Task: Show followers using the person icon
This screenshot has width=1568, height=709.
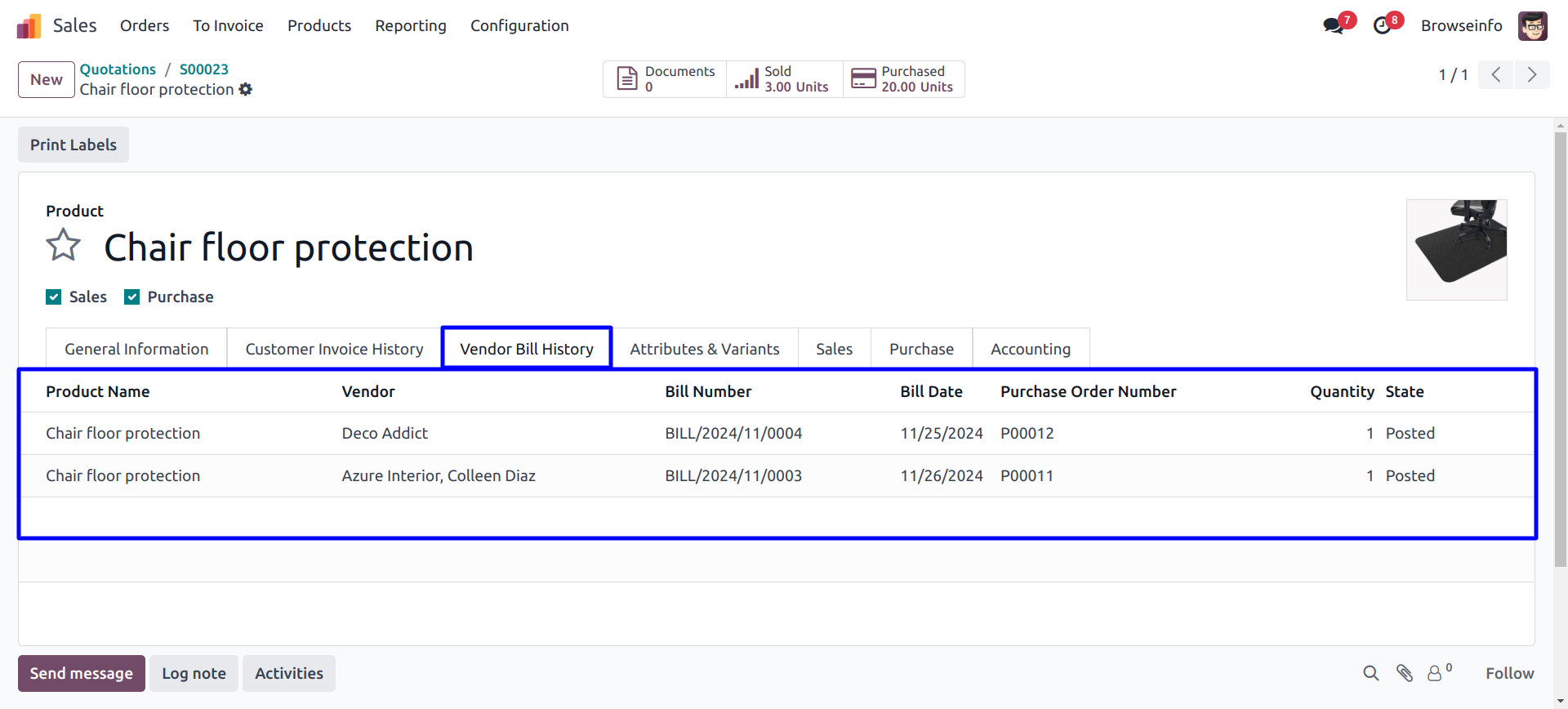Action: tap(1435, 673)
